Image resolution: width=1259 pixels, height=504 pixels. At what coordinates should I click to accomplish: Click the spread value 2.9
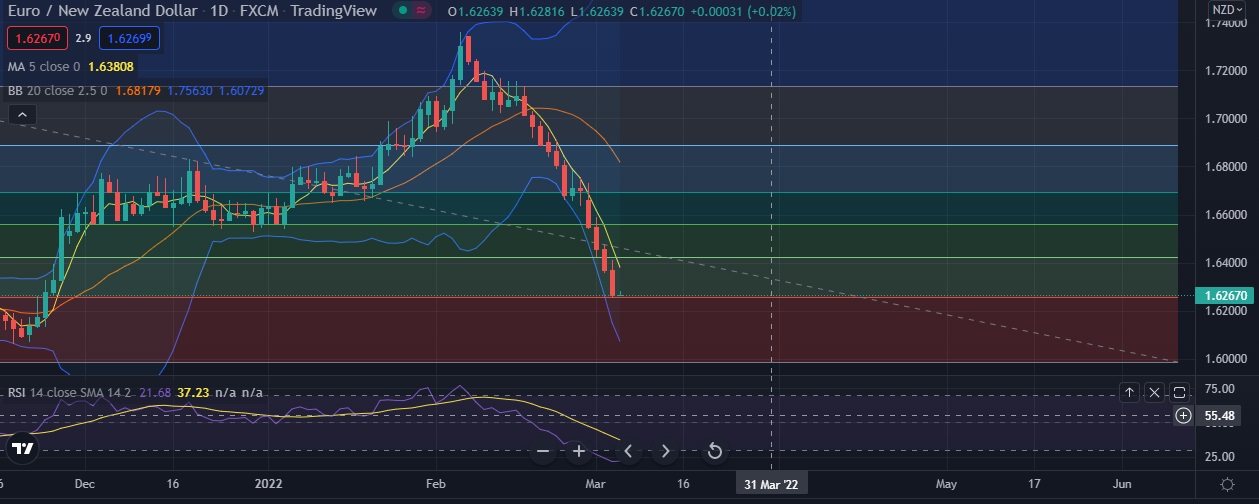tap(83, 39)
